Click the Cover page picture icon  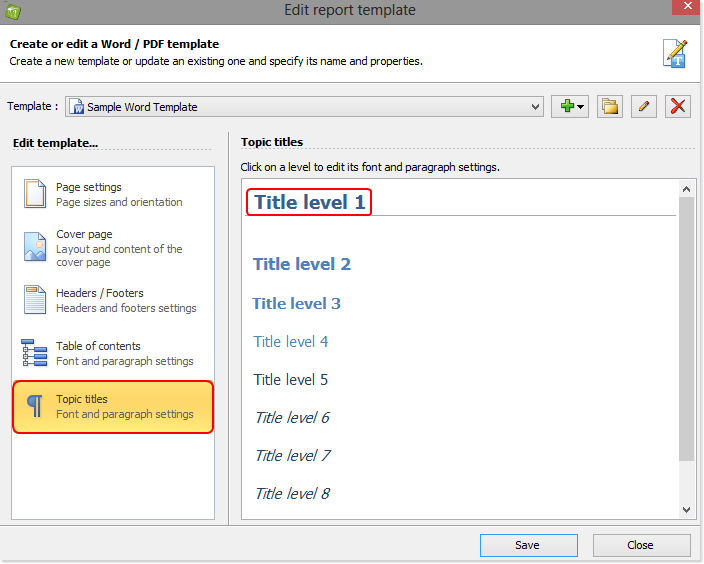[35, 247]
